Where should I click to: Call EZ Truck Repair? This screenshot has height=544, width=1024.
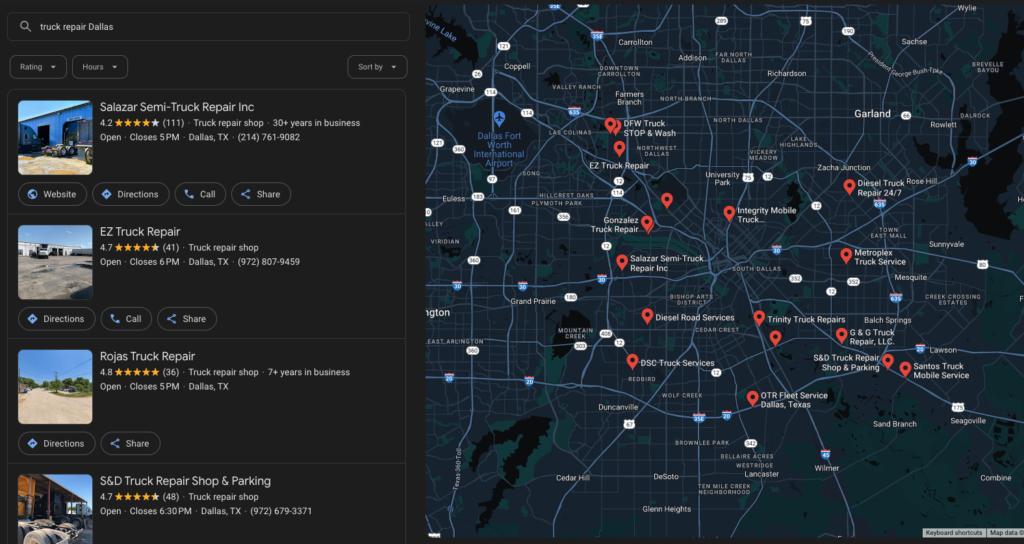[126, 319]
